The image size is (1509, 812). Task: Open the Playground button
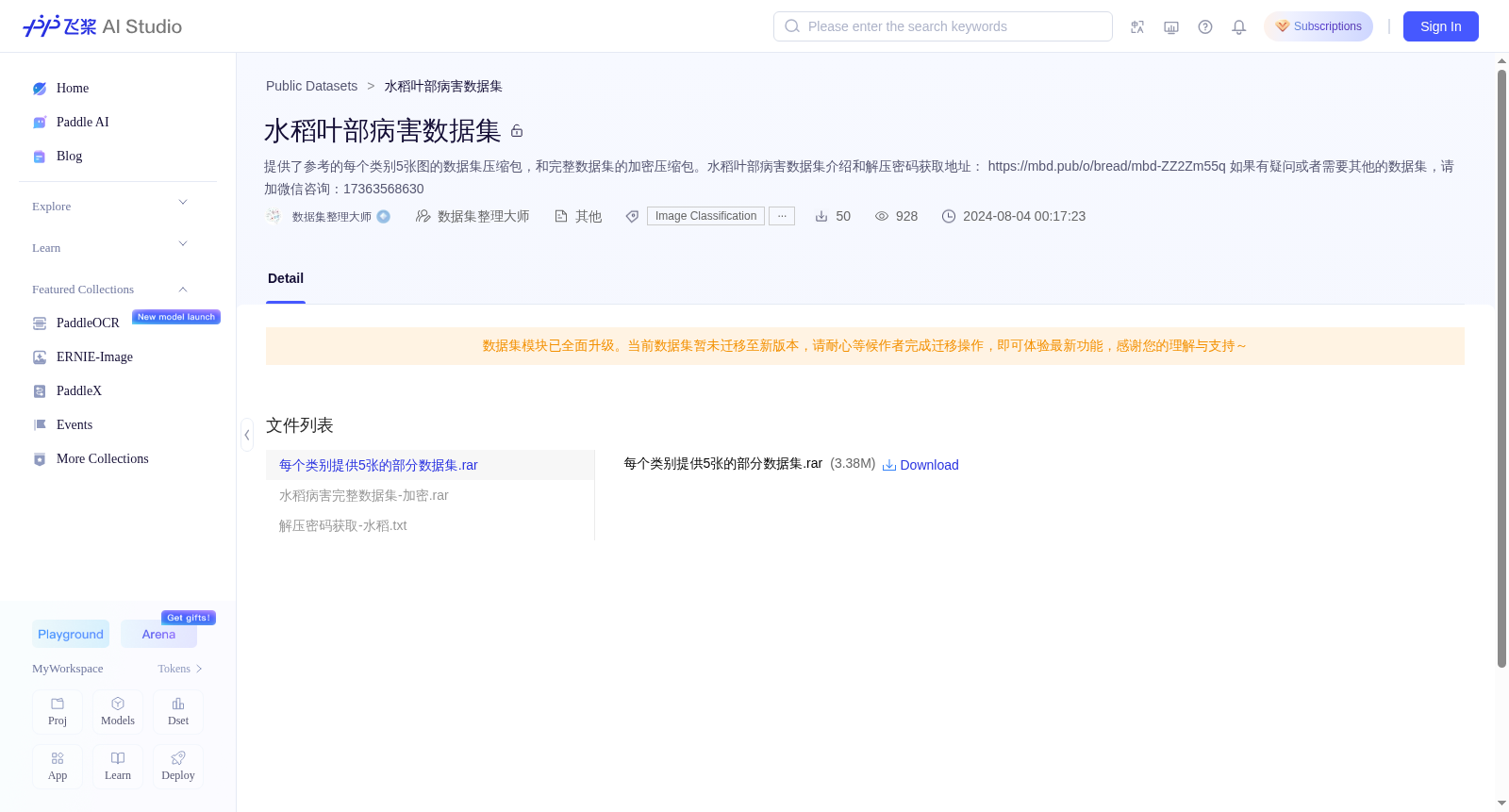(71, 634)
